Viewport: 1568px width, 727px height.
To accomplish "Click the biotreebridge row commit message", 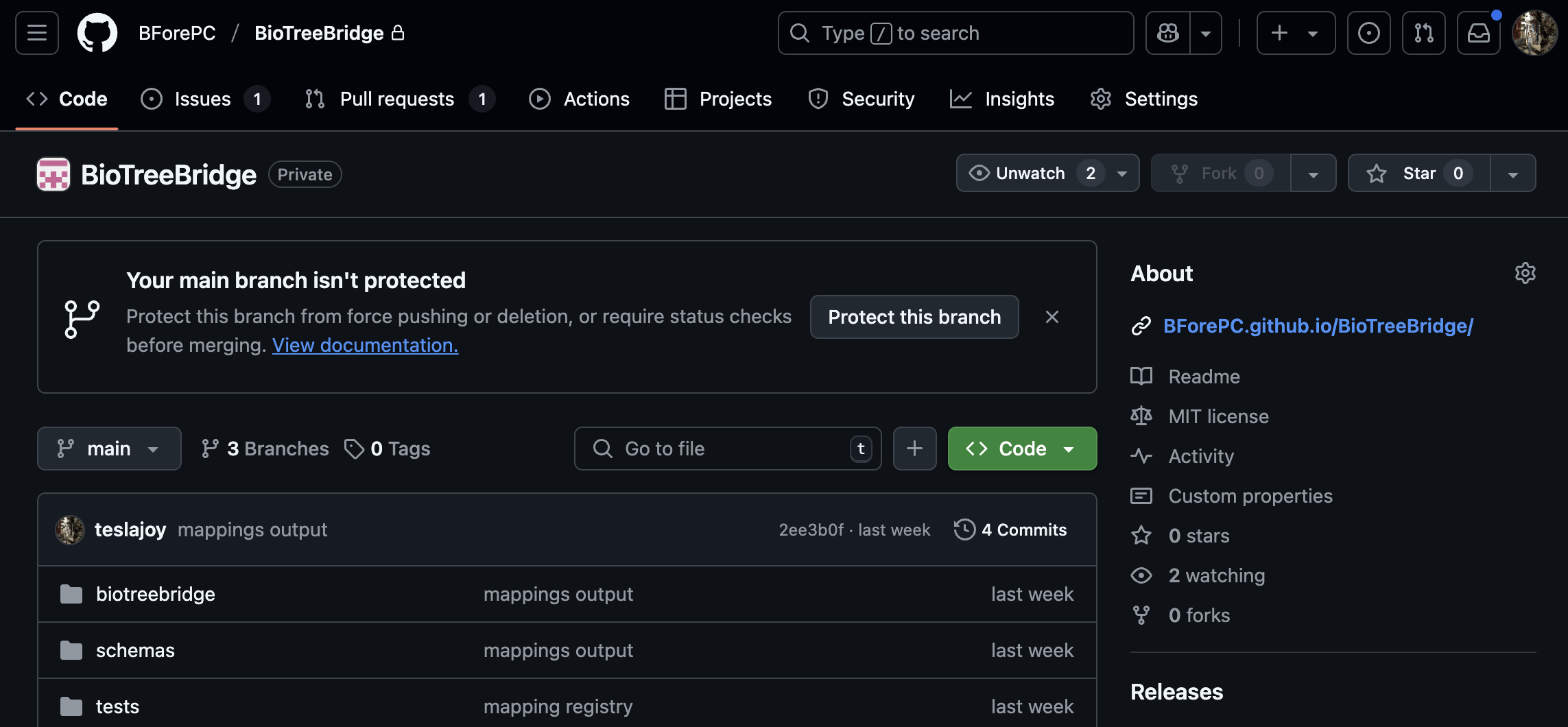I will pyautogui.click(x=558, y=594).
